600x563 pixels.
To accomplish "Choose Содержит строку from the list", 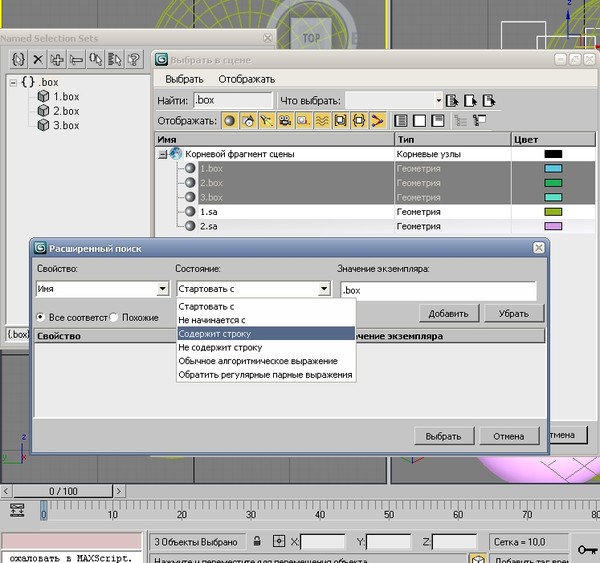I will [x=266, y=334].
